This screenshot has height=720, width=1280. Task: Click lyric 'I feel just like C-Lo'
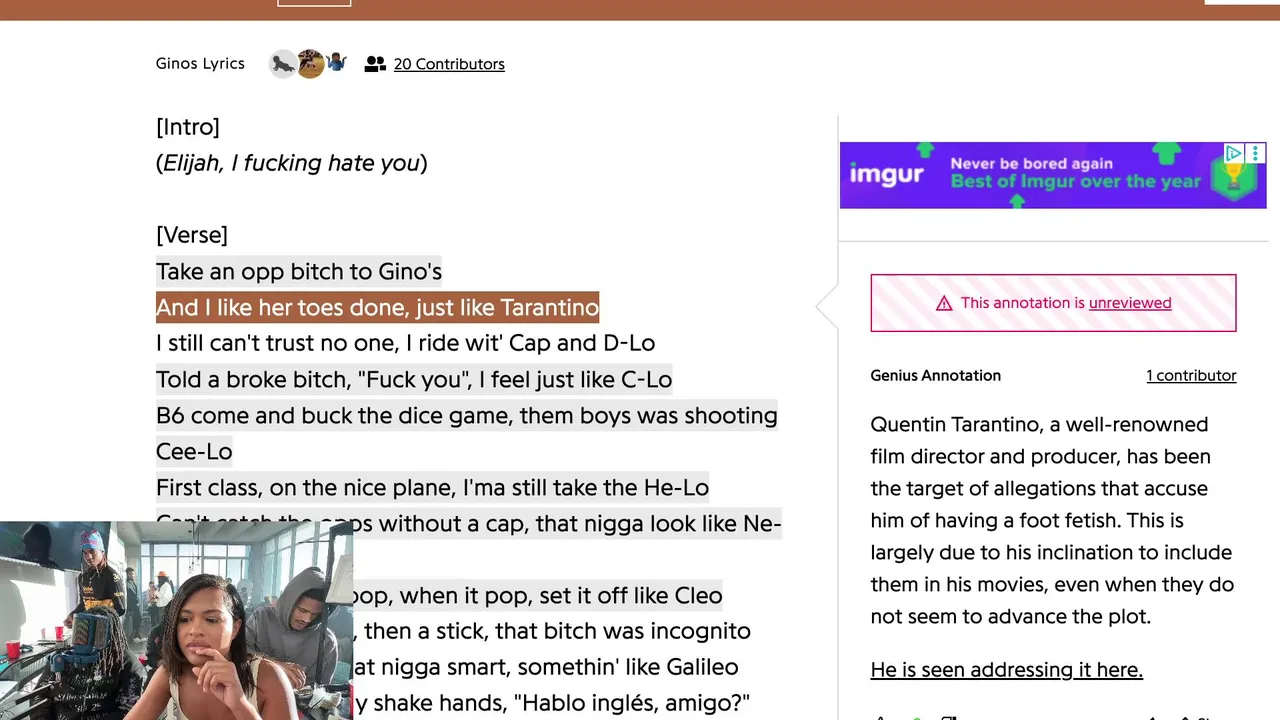point(575,380)
